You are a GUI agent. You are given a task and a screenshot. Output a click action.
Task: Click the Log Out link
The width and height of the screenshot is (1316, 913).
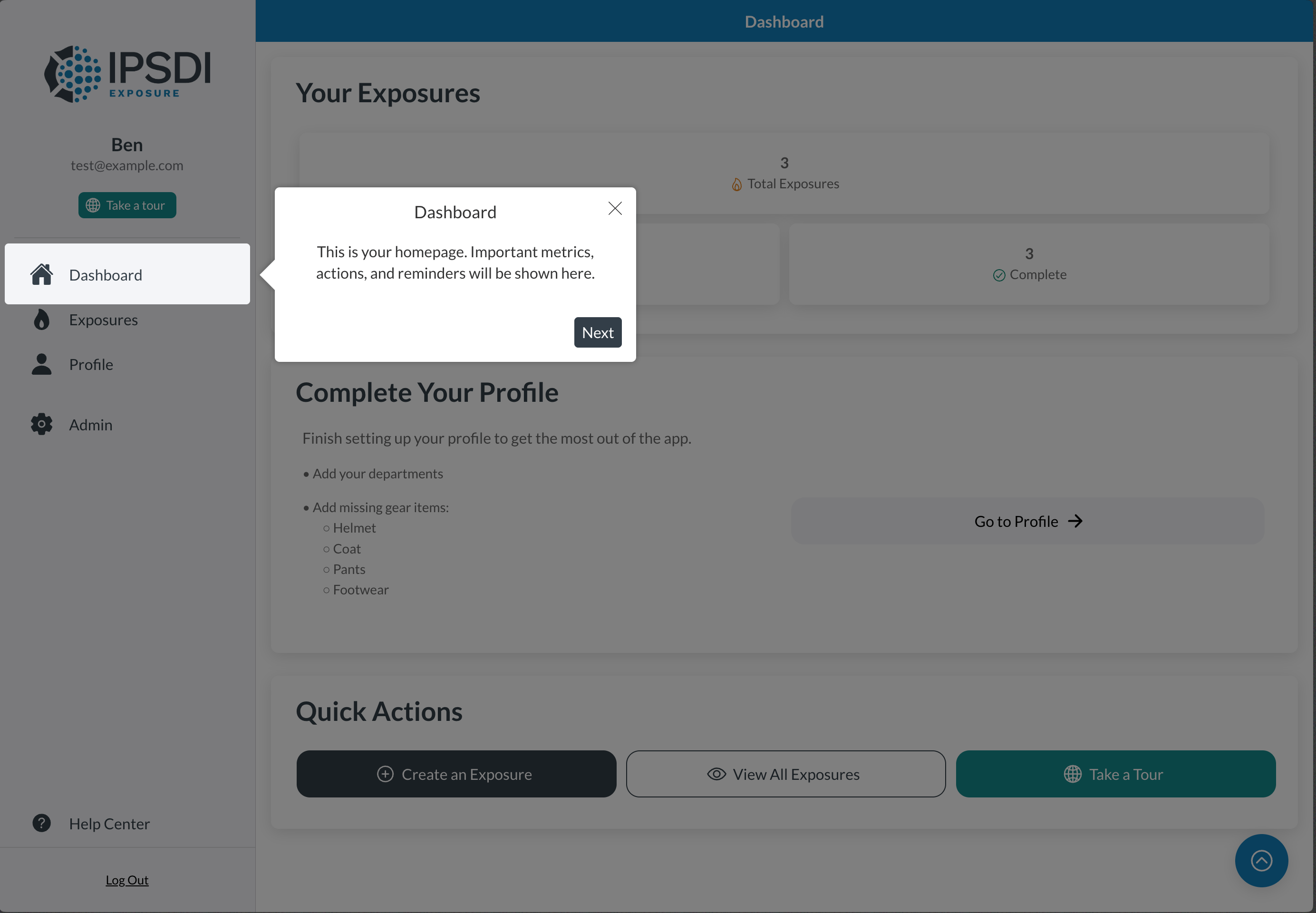point(127,880)
